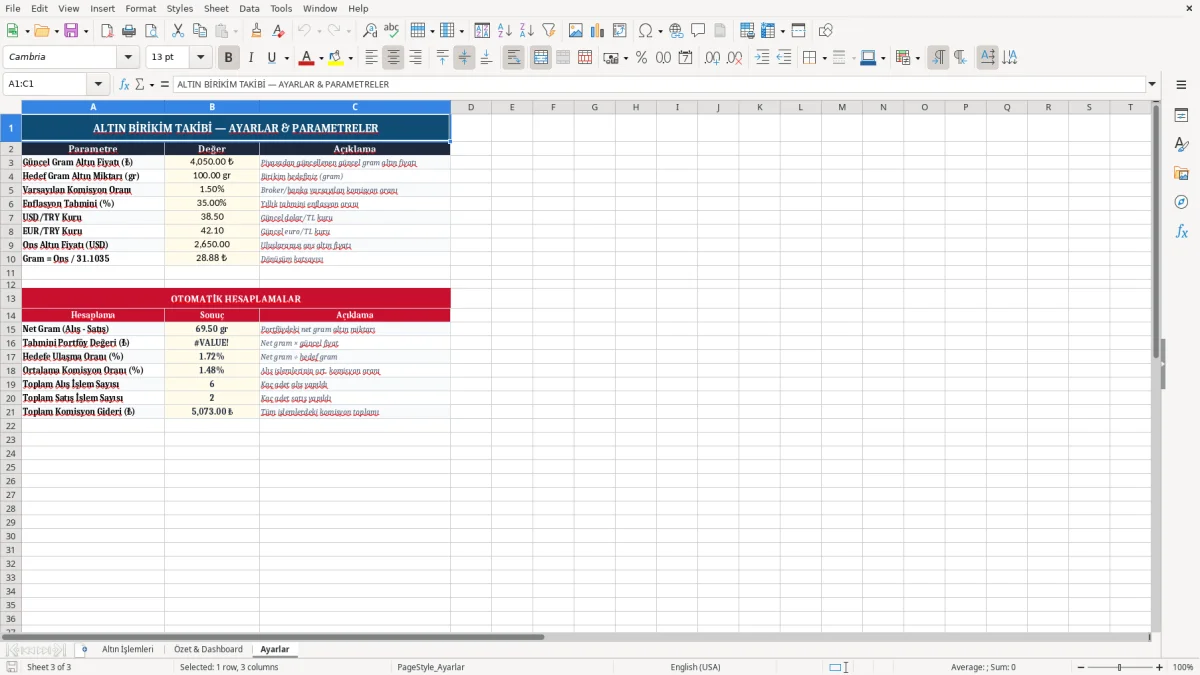
Task: Click the zoom slider
Action: [1118, 667]
